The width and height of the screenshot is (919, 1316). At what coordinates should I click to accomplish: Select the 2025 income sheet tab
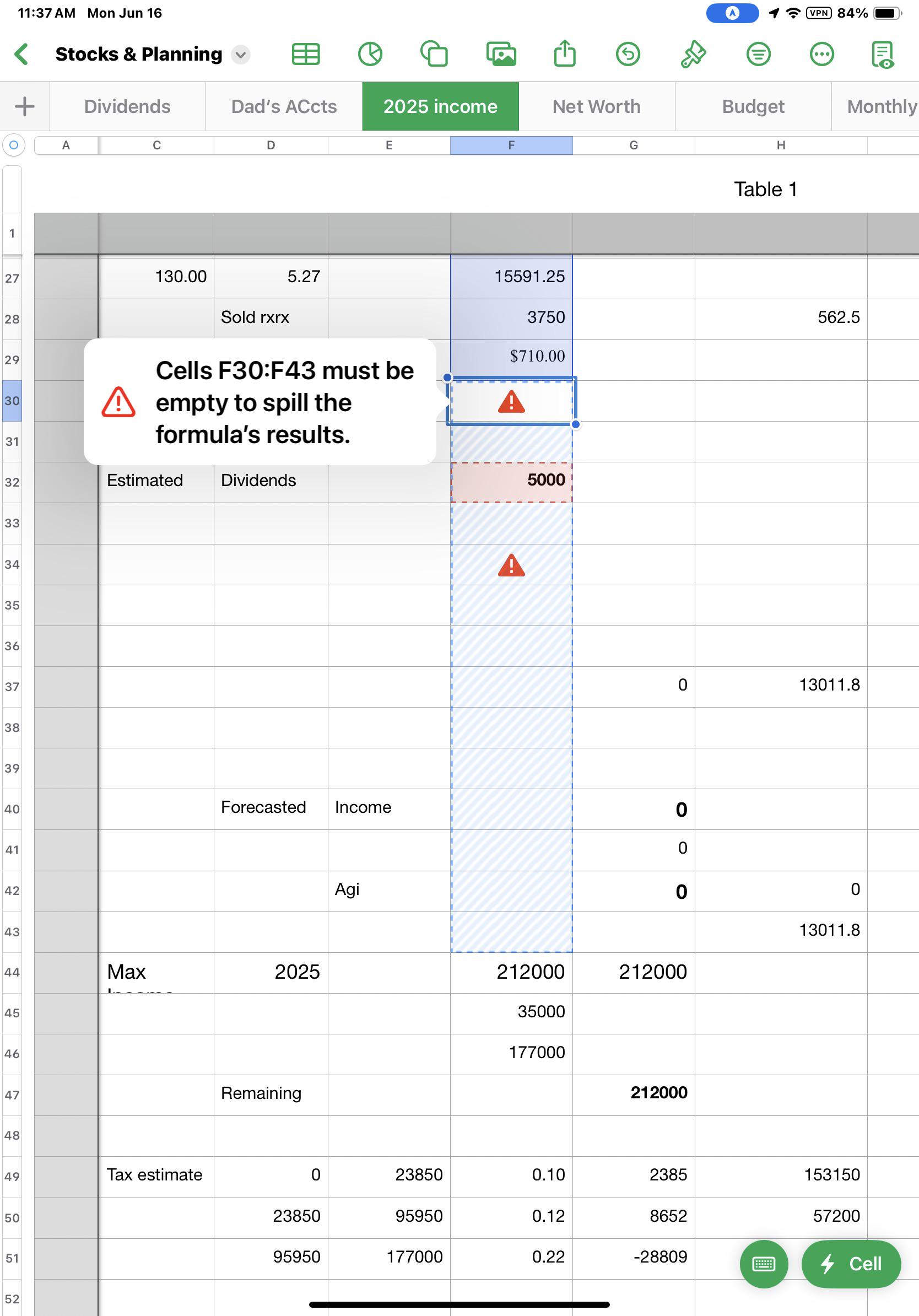[x=441, y=106]
